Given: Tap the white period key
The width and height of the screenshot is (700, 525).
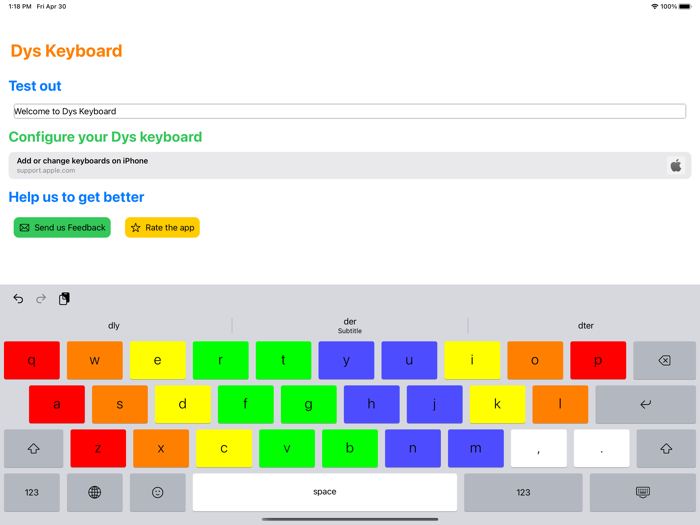Looking at the screenshot, I should coord(602,449).
